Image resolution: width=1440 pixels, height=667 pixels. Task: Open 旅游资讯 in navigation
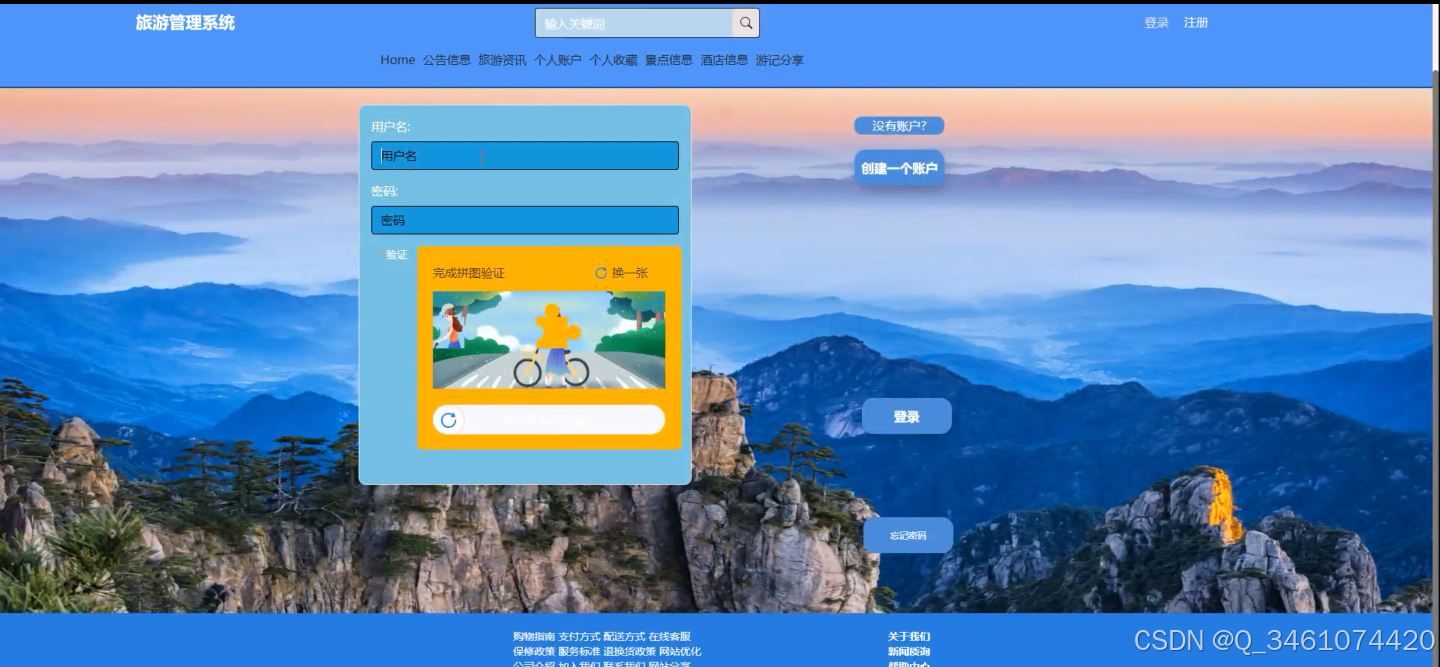502,60
